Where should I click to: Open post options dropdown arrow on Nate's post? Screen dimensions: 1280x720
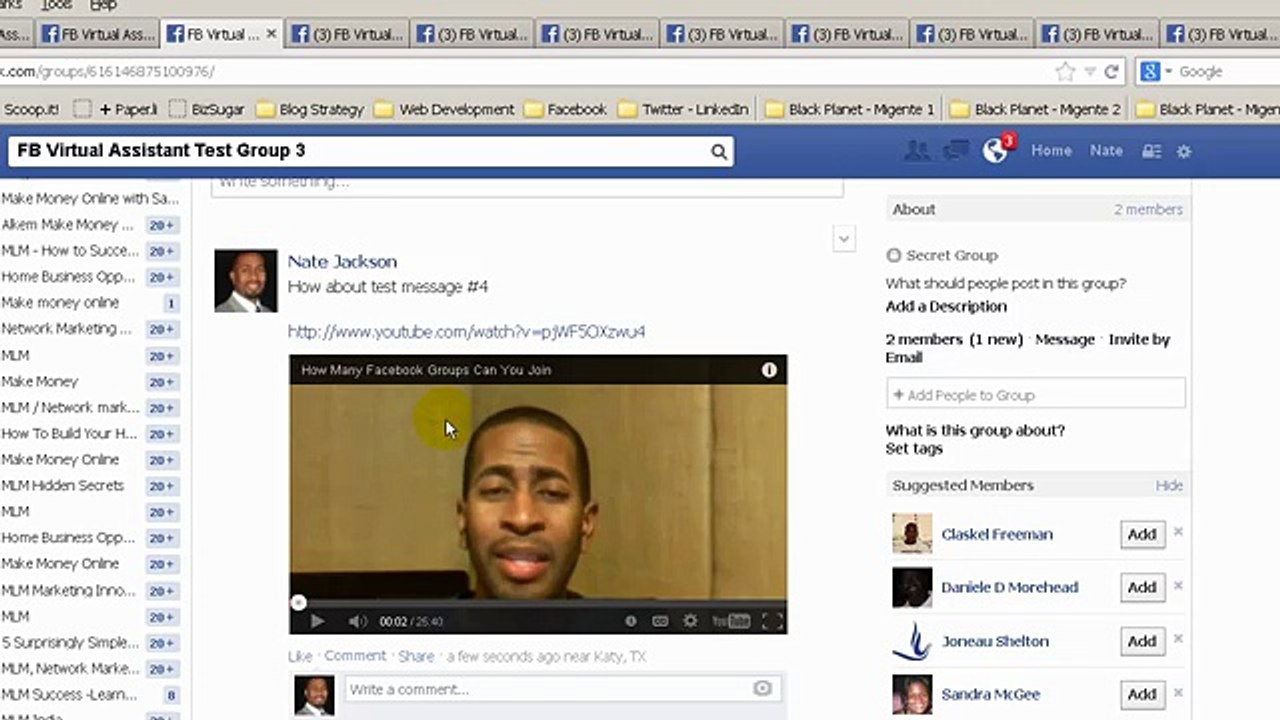pyautogui.click(x=844, y=239)
